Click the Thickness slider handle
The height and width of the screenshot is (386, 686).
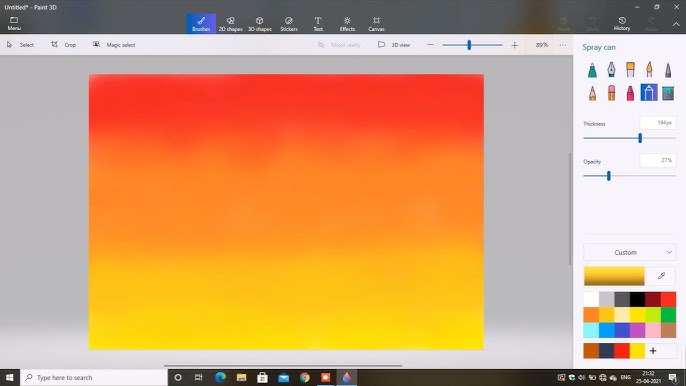pos(640,138)
